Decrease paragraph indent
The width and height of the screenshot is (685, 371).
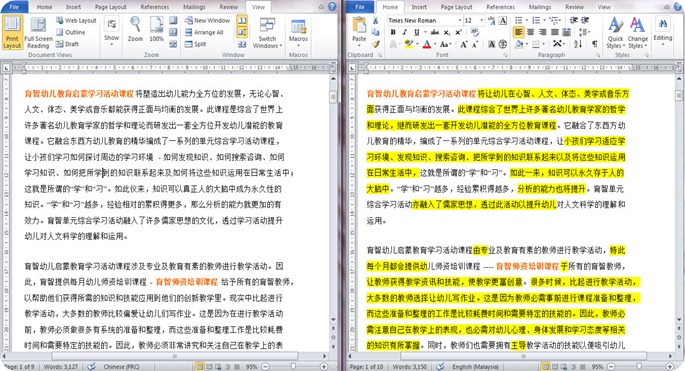(573, 21)
